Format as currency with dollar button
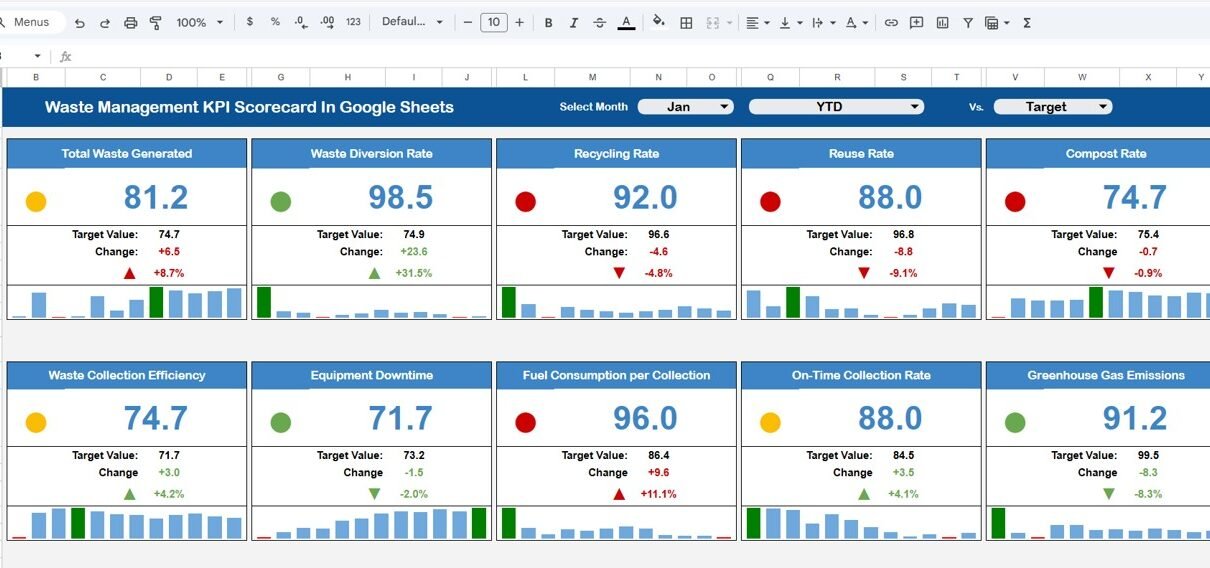The image size is (1210, 568). tap(249, 22)
